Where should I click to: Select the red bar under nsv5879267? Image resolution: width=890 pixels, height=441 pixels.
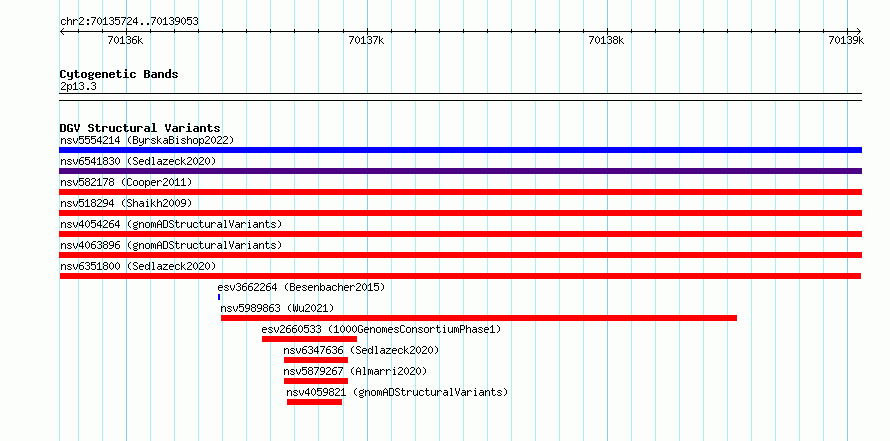coord(316,381)
